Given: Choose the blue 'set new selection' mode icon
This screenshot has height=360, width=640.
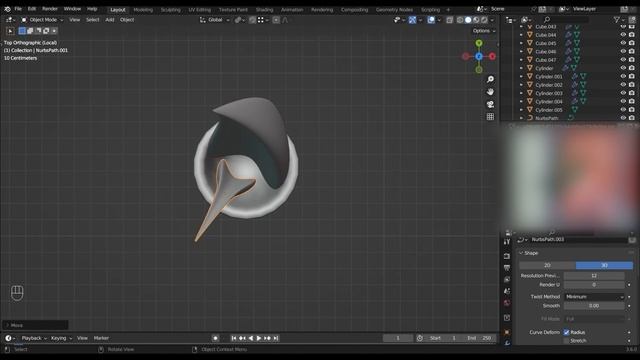Looking at the screenshot, I should point(22,31).
